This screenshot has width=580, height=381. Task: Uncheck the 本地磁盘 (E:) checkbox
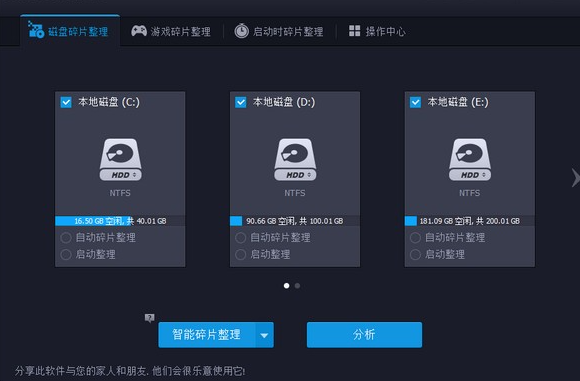tap(415, 102)
